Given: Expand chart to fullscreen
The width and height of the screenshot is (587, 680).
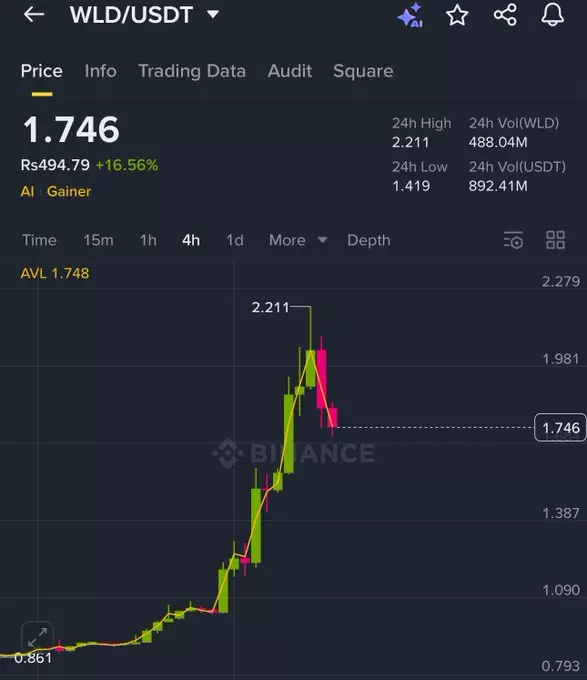Looking at the screenshot, I should pos(37,636).
